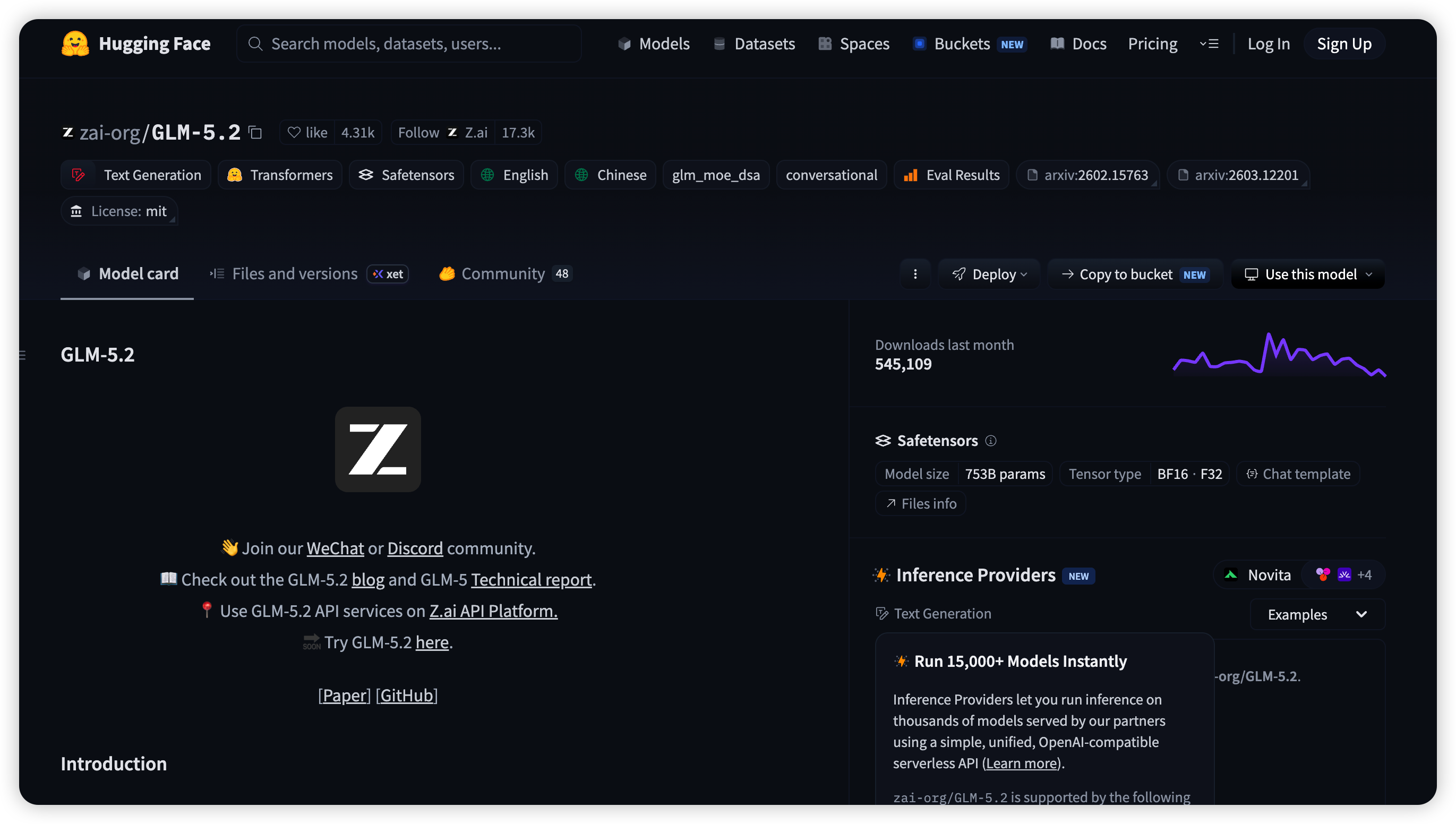Open the Eval Results tag
The width and height of the screenshot is (1456, 824).
(x=951, y=175)
